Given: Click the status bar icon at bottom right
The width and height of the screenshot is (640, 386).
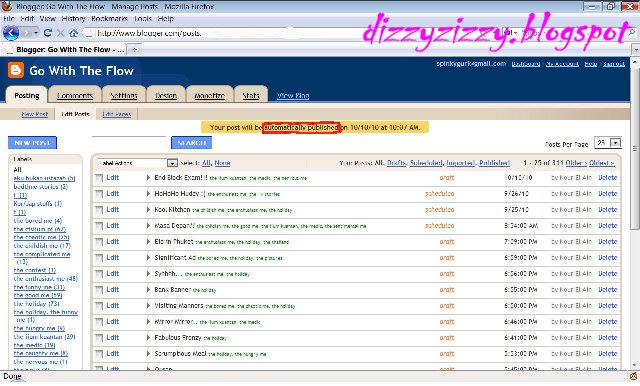Looking at the screenshot, I should [x=633, y=376].
